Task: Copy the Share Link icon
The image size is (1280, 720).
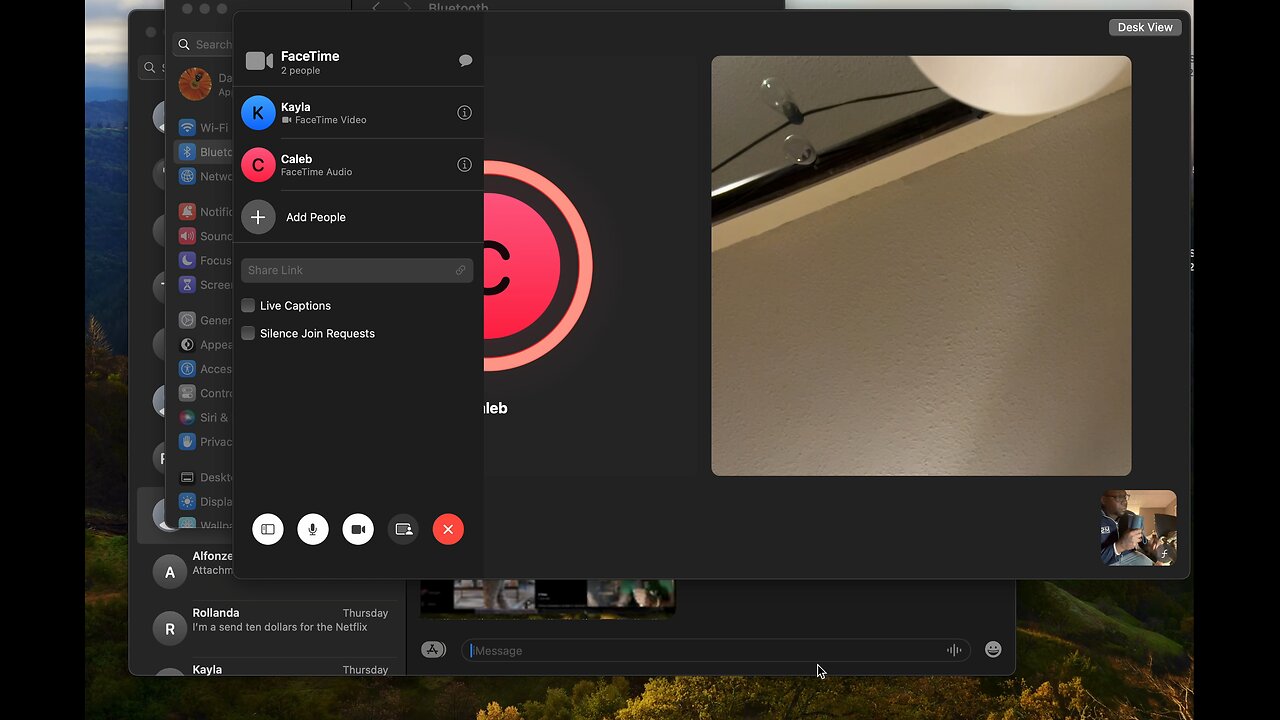Action: 460,270
